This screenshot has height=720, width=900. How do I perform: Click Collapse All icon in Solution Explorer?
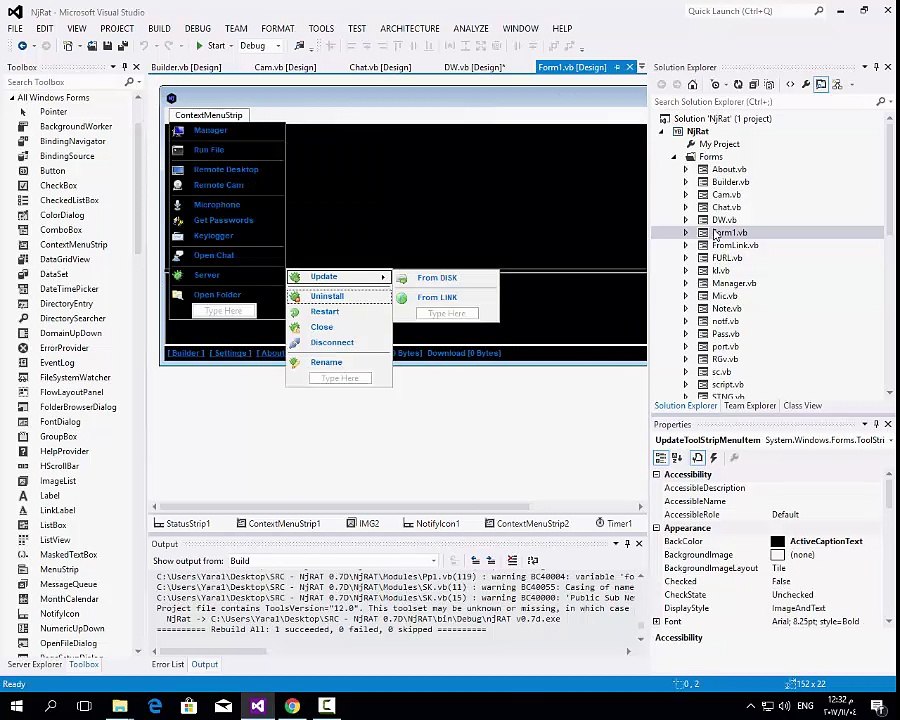point(754,84)
